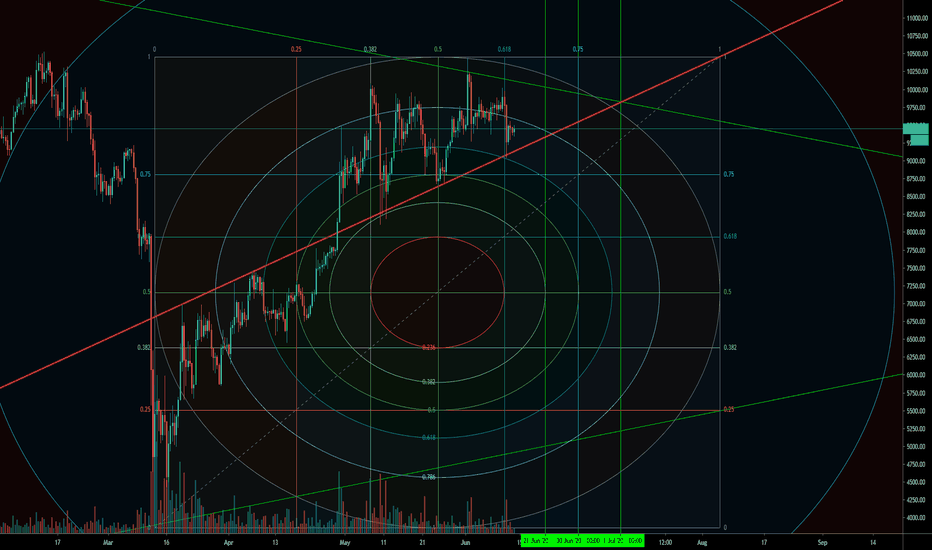932x550 pixels.
Task: Click the 0.75 label right of the Fib box
Action: coord(729,174)
